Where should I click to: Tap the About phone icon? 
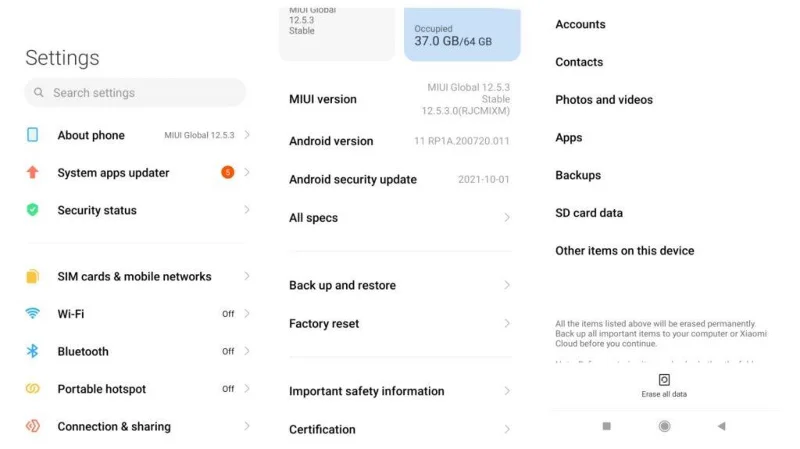tap(32, 135)
